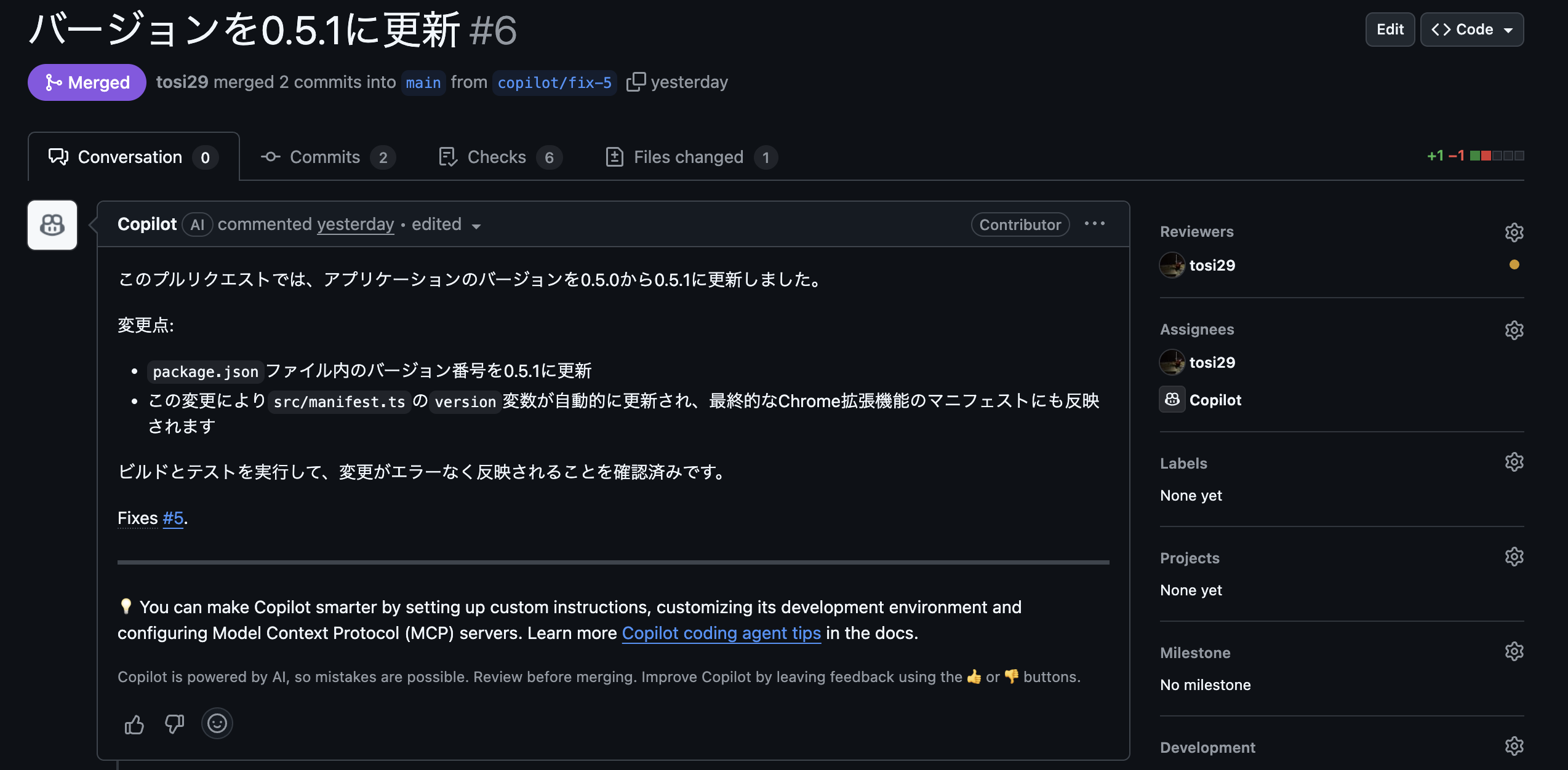Click the Copilot avatar beside the comment
The height and width of the screenshot is (770, 1568).
pos(52,225)
